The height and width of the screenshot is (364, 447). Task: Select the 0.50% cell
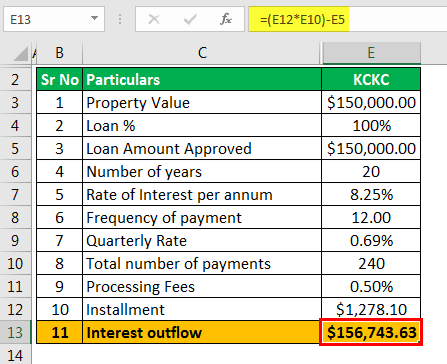(x=371, y=286)
